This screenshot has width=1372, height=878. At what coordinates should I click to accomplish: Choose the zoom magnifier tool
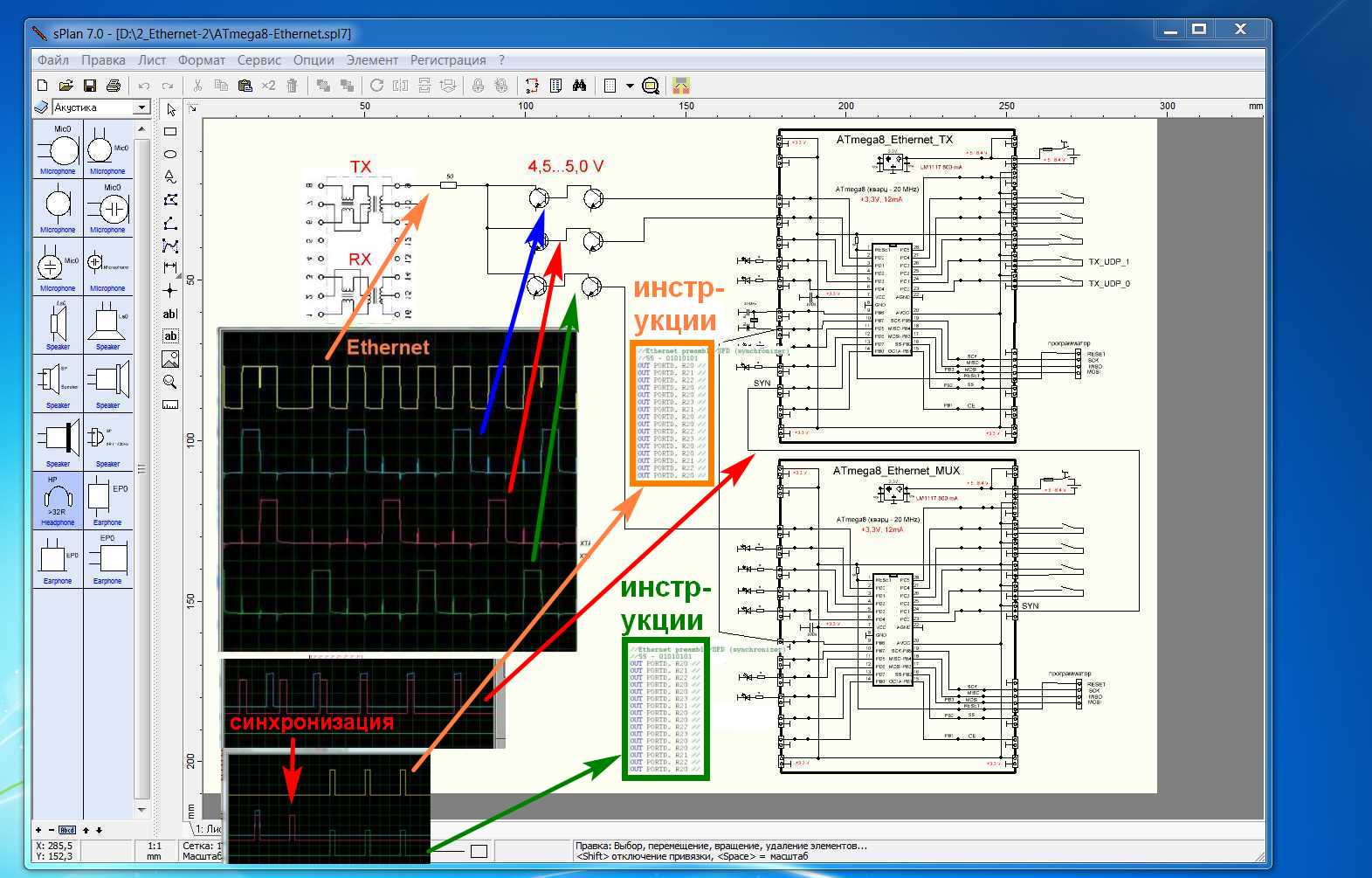[170, 382]
